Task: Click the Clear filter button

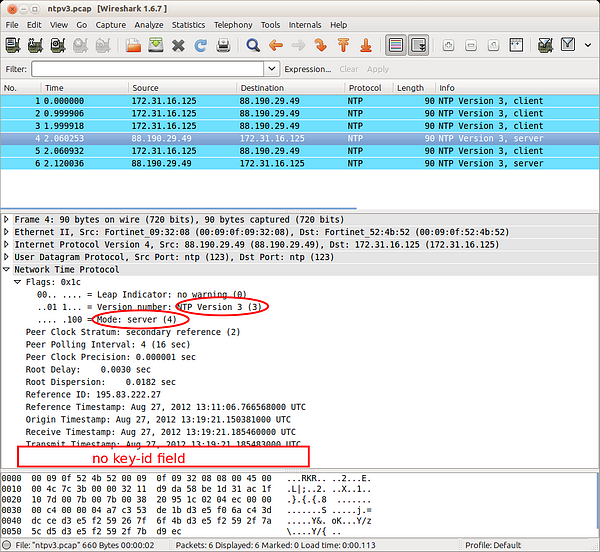Action: [x=349, y=69]
